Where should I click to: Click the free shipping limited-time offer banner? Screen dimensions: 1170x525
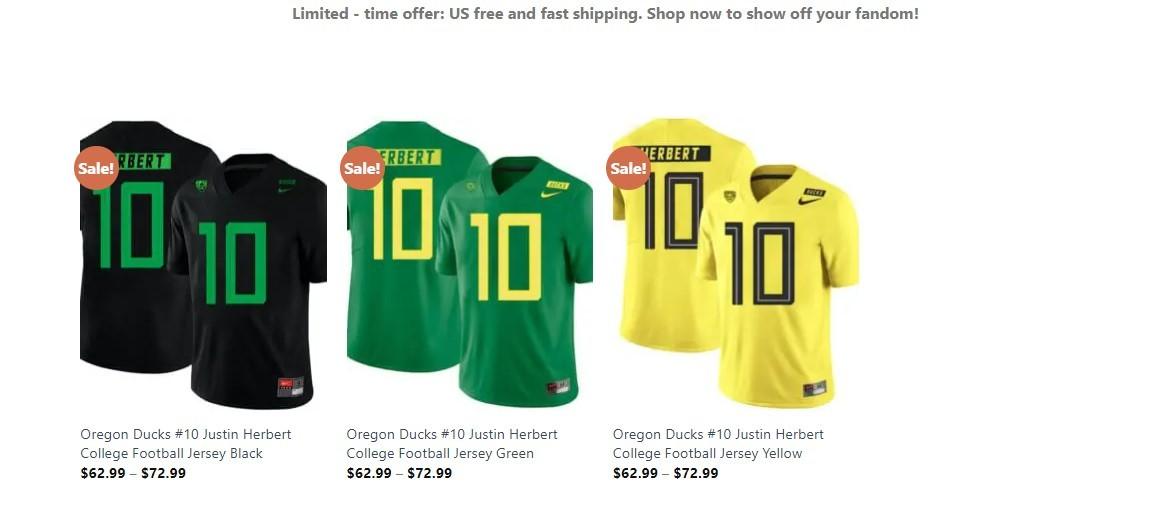(605, 13)
